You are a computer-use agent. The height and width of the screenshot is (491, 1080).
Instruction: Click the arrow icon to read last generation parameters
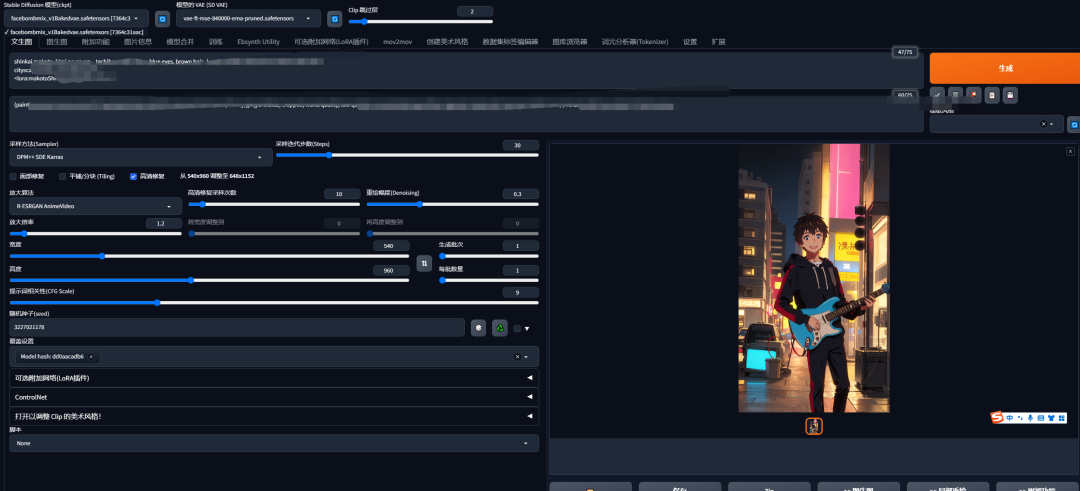tap(937, 95)
